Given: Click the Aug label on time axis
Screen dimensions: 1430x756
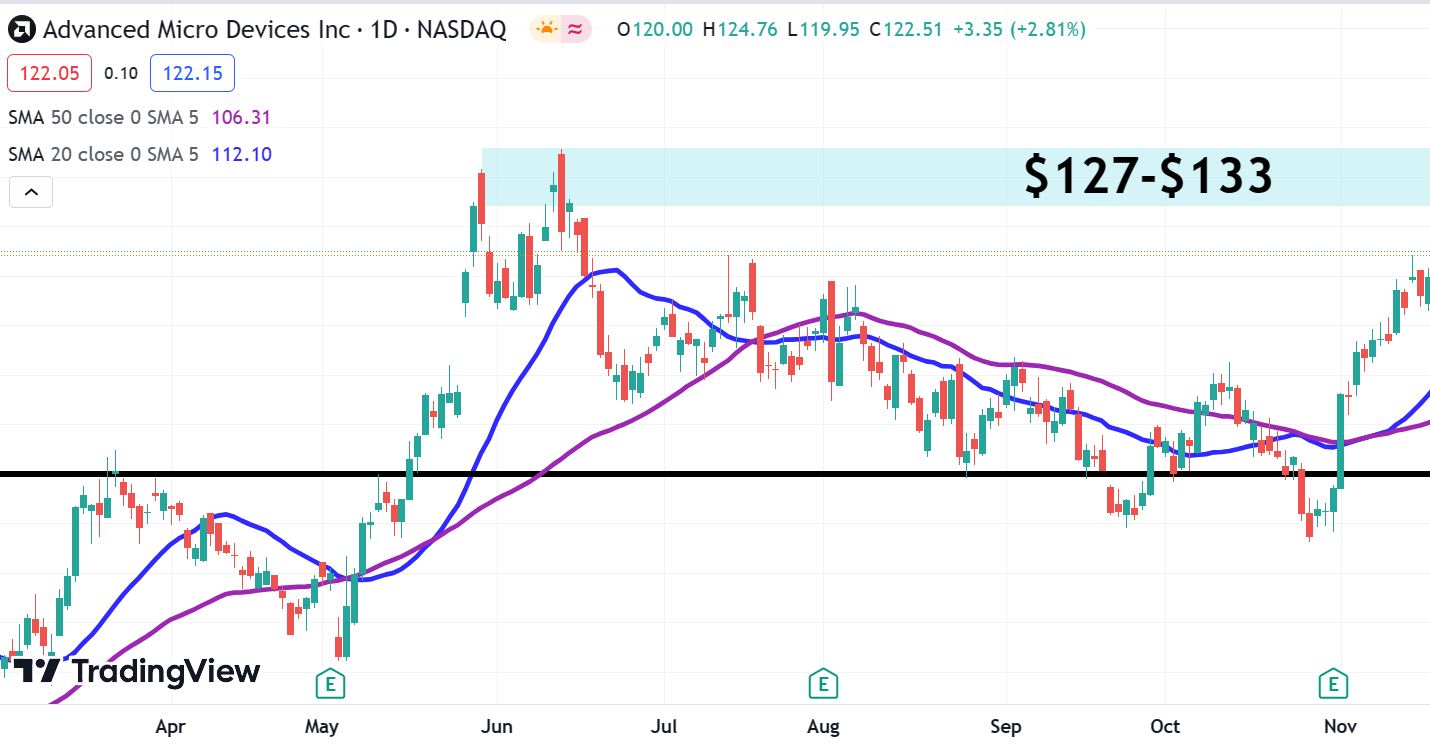Looking at the screenshot, I should (x=823, y=727).
